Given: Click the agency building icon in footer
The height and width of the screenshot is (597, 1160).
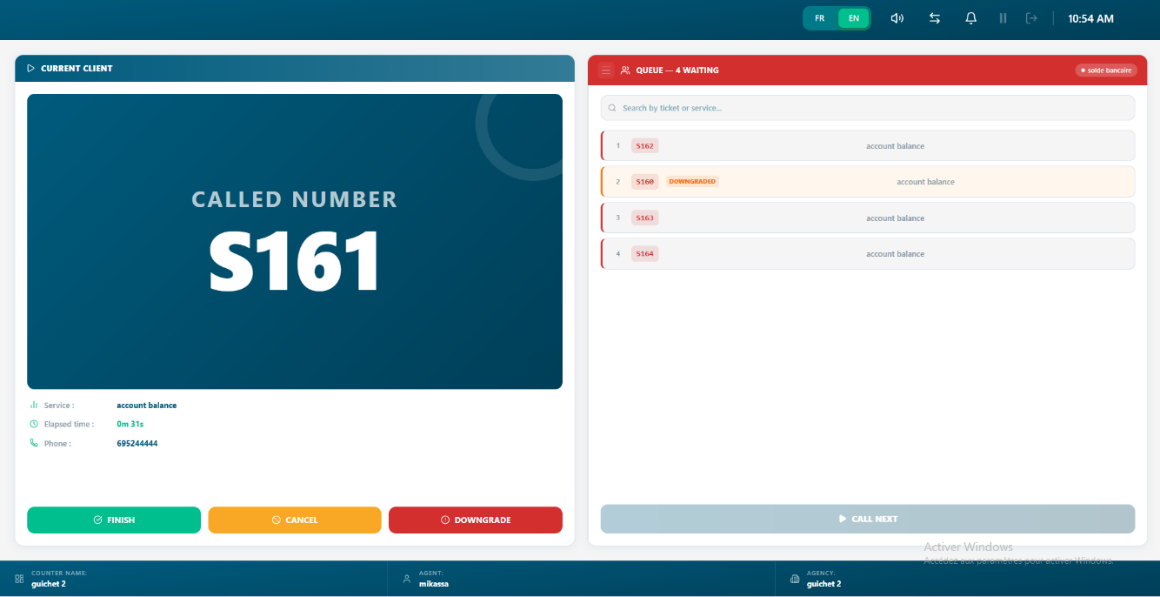Looking at the screenshot, I should click(x=795, y=579).
